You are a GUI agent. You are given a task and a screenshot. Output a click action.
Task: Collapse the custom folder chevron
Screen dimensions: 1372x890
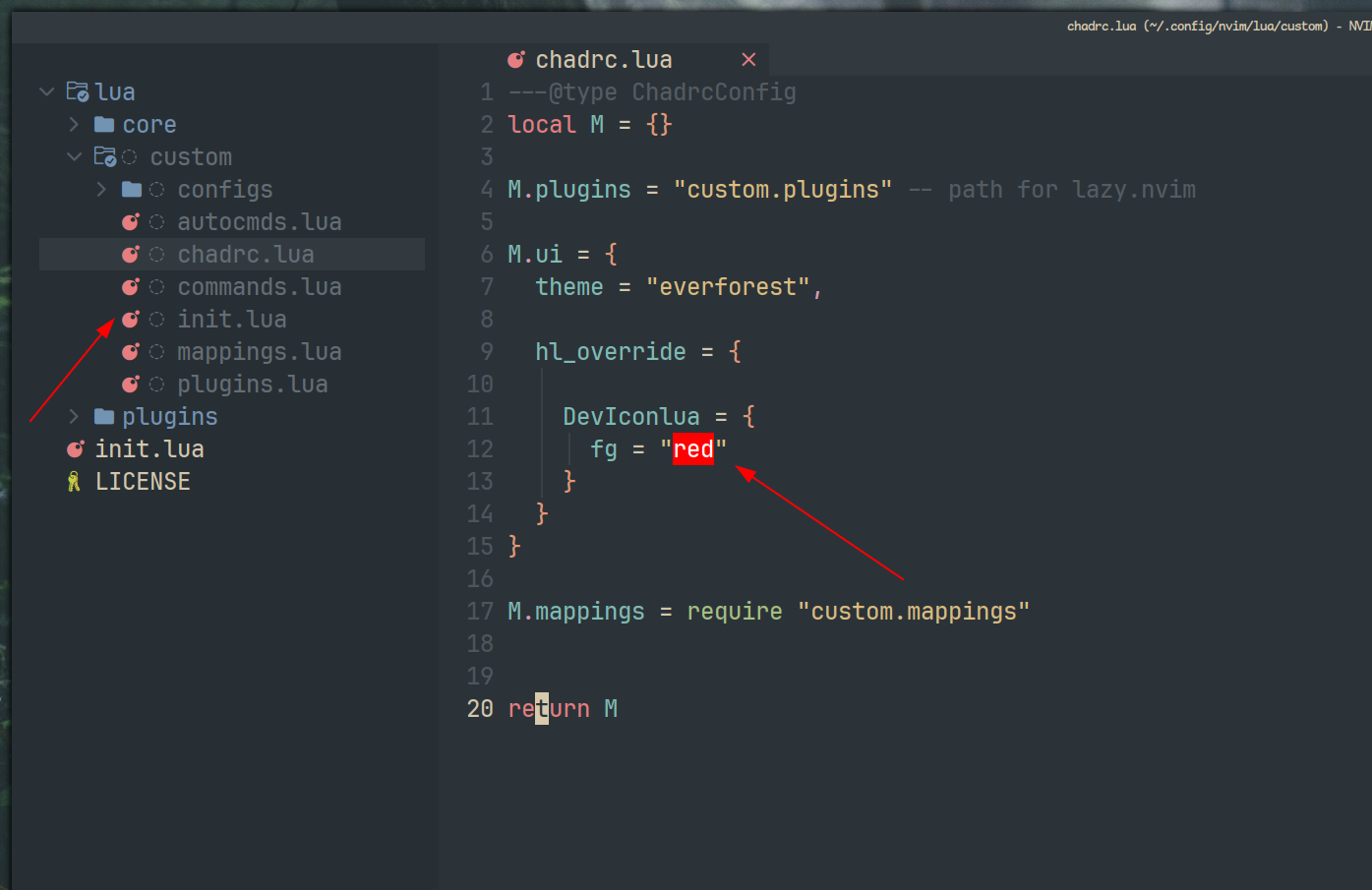[x=74, y=157]
